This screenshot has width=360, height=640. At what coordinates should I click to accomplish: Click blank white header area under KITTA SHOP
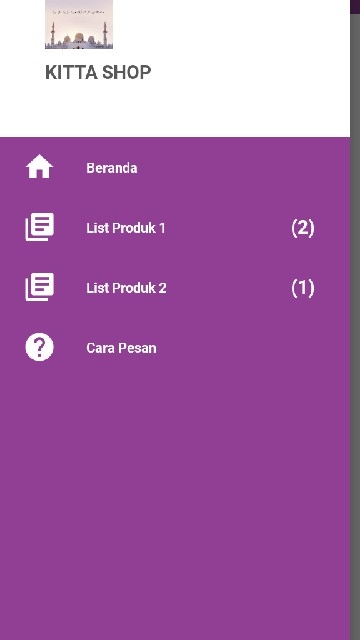point(175,110)
